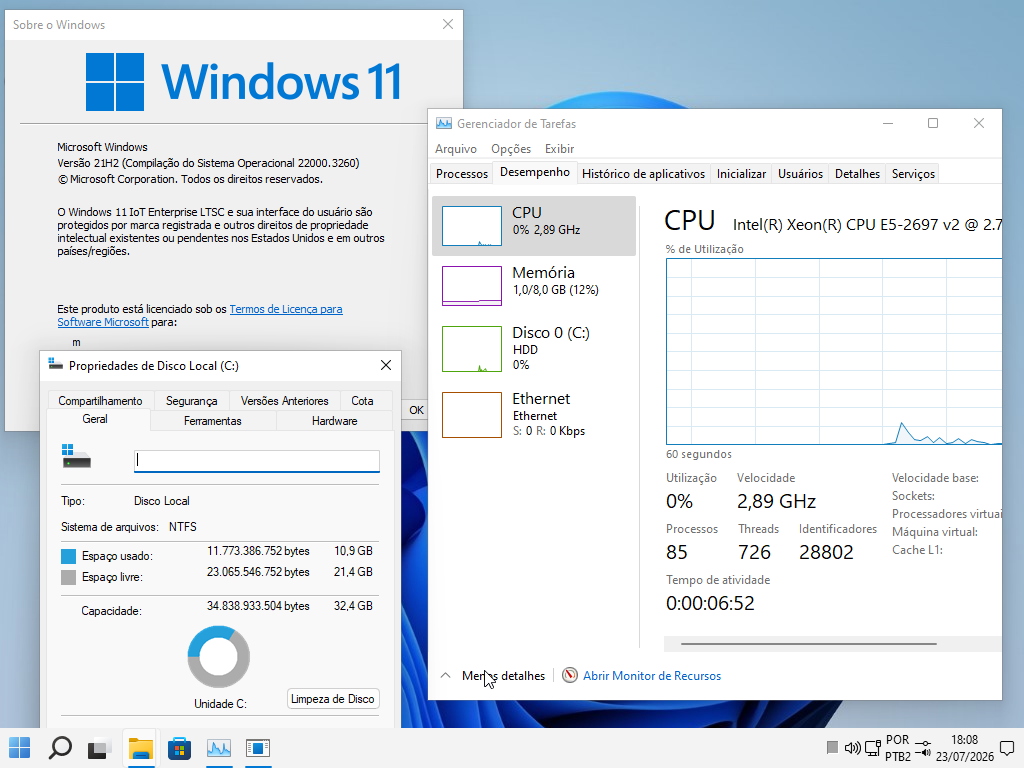Click the Threads value 726
This screenshot has height=768, width=1024.
754,552
